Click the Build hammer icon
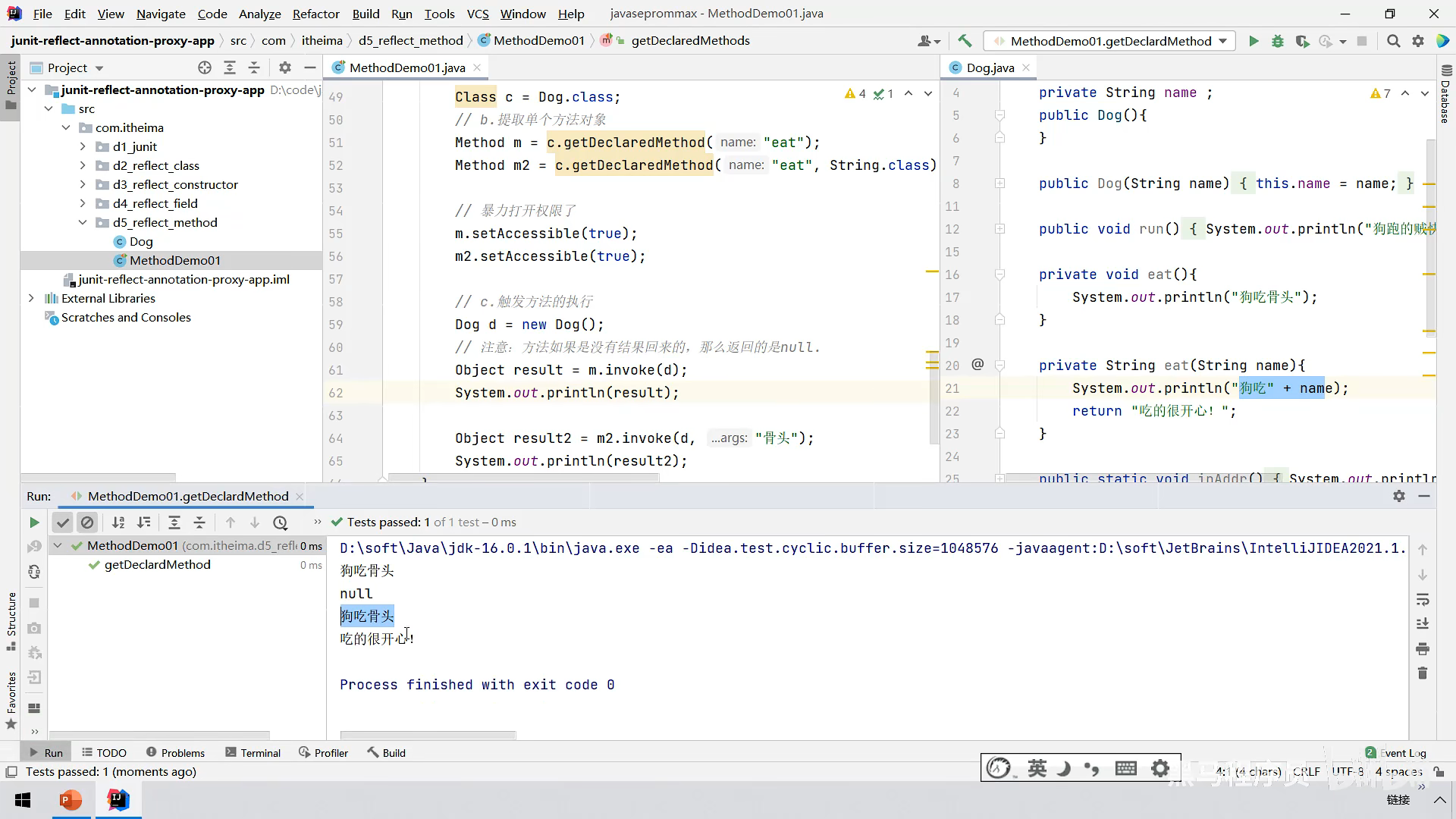The image size is (1456, 819). 965,41
